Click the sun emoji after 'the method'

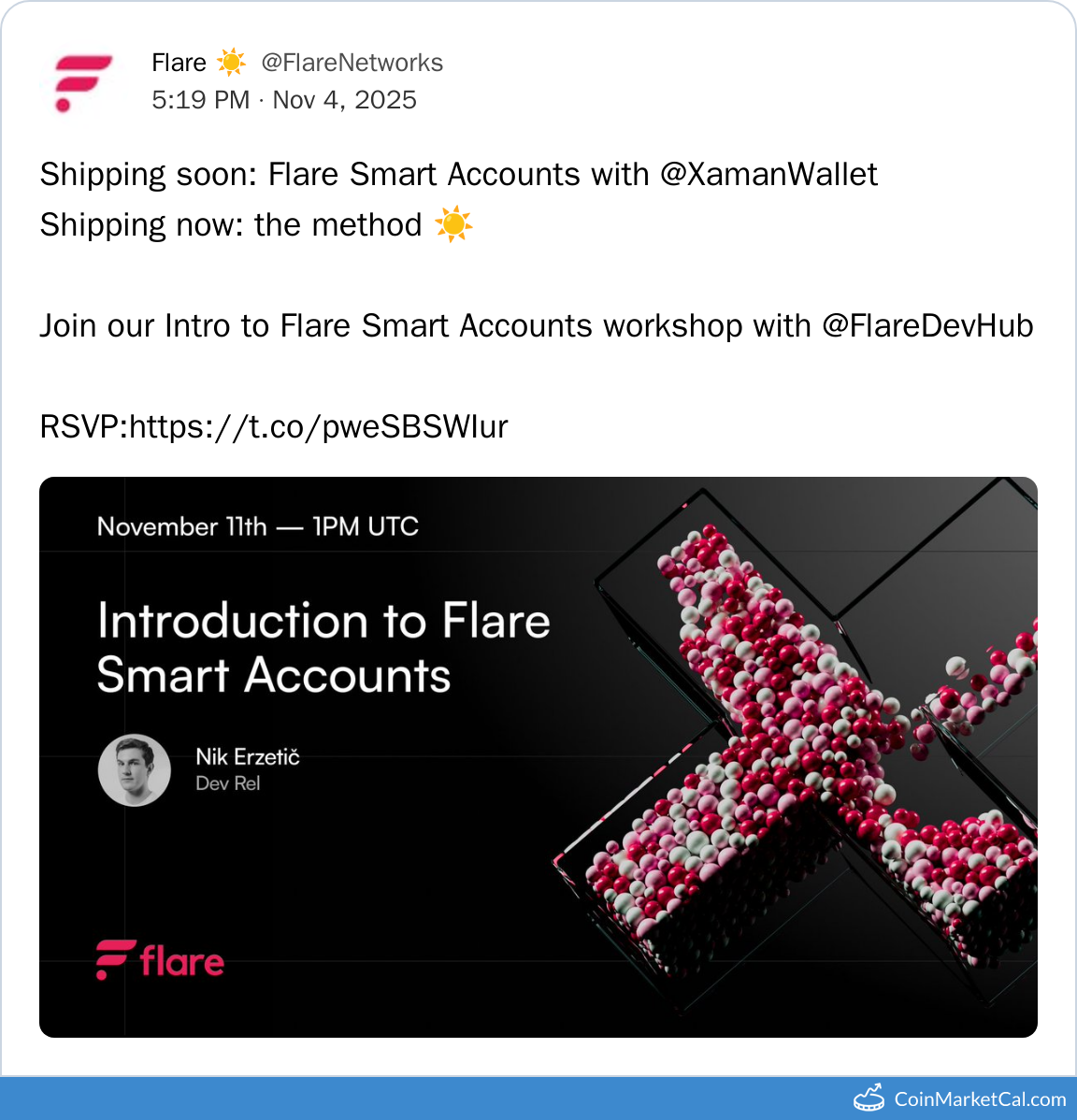453,225
